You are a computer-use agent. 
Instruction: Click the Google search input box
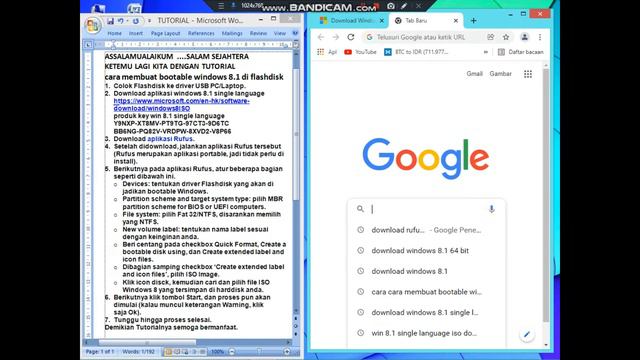(x=427, y=209)
